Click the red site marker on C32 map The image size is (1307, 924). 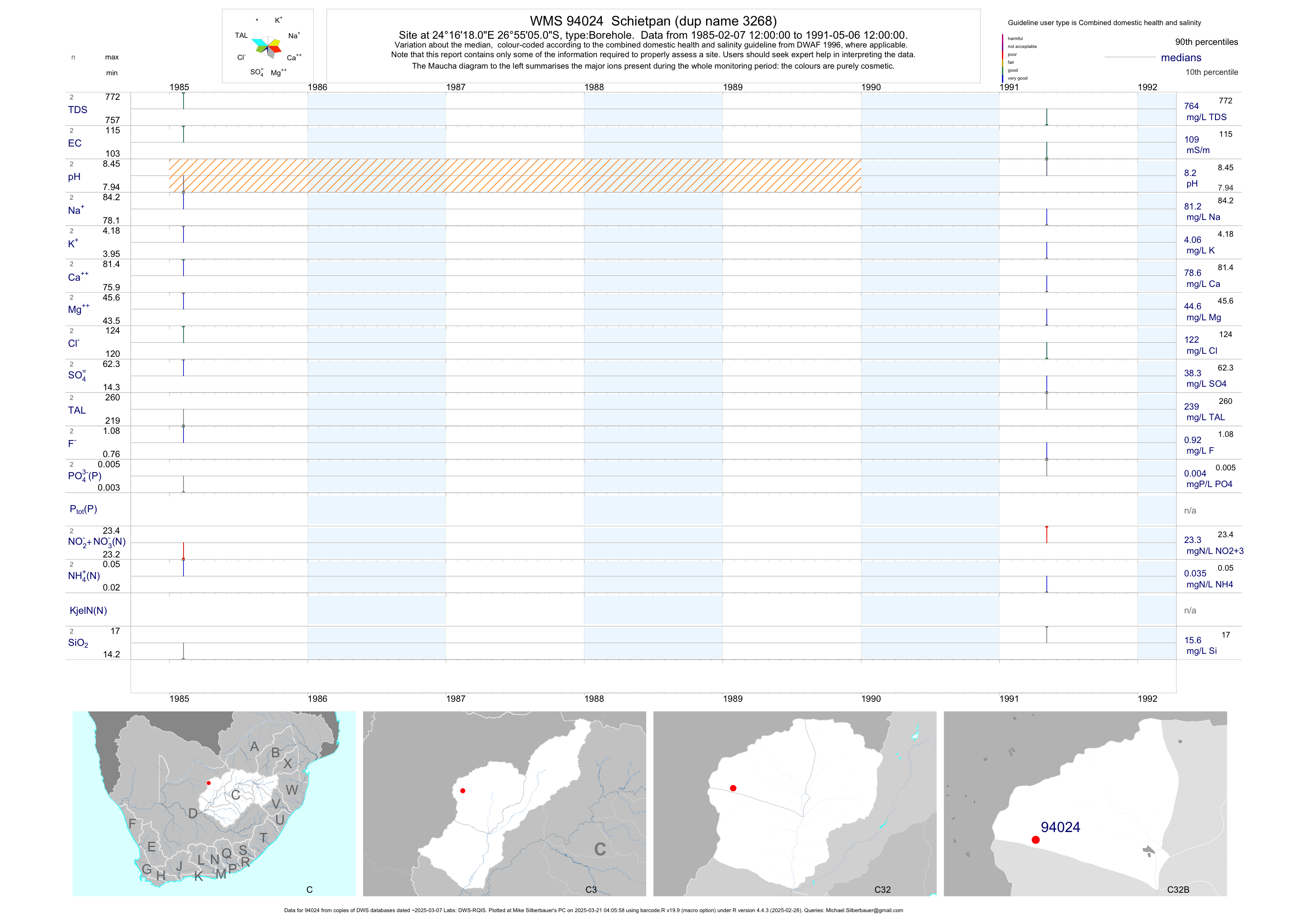tap(733, 788)
